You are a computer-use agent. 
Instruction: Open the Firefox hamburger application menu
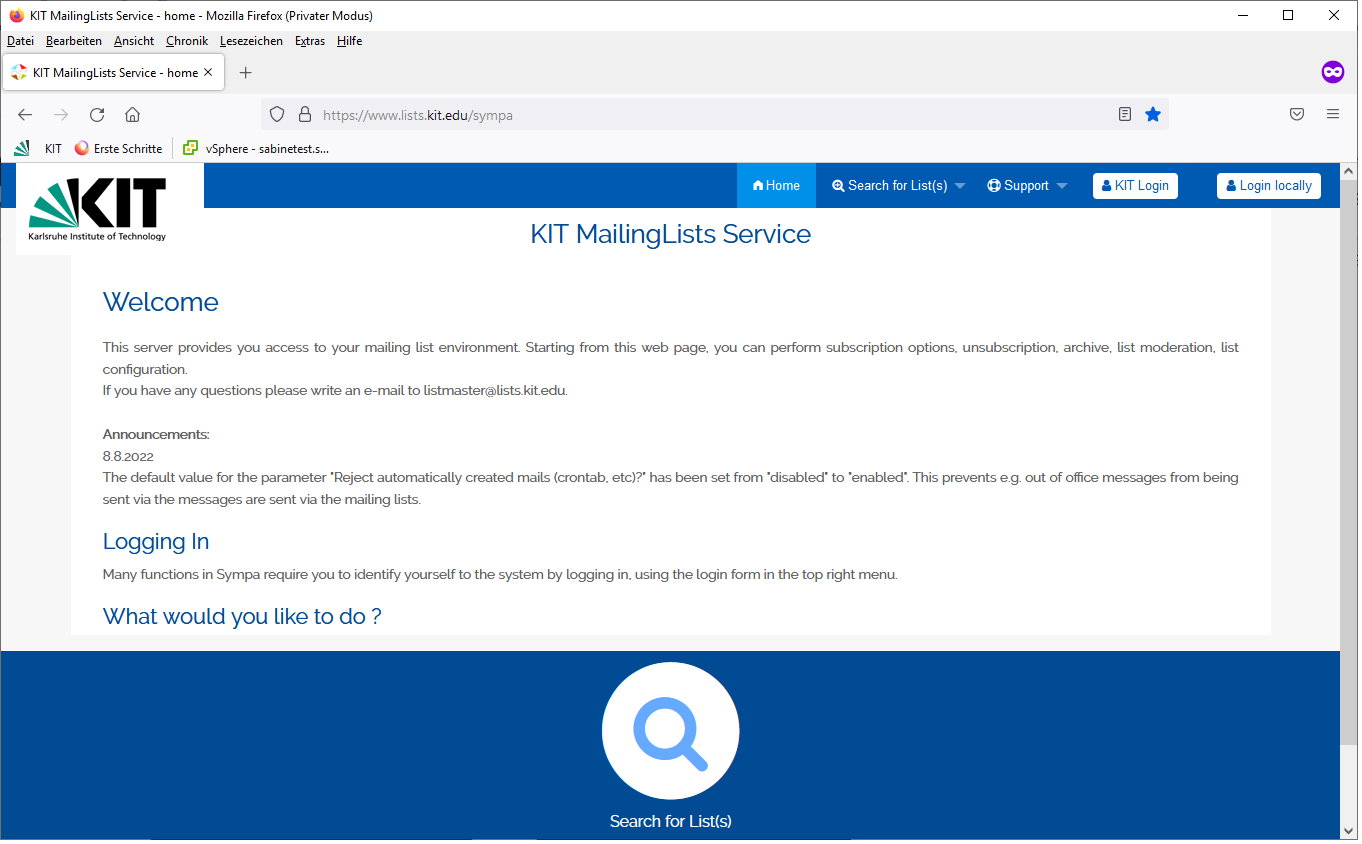(x=1333, y=115)
